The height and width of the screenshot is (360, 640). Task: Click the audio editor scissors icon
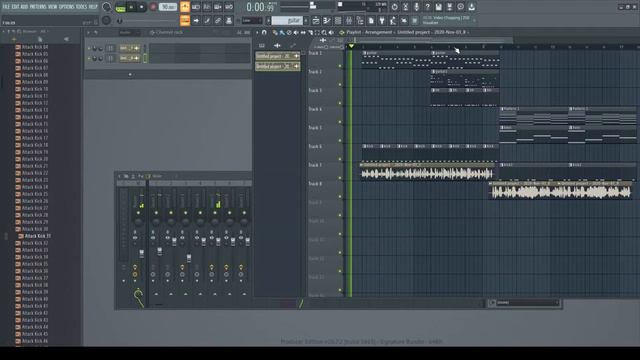(x=405, y=7)
